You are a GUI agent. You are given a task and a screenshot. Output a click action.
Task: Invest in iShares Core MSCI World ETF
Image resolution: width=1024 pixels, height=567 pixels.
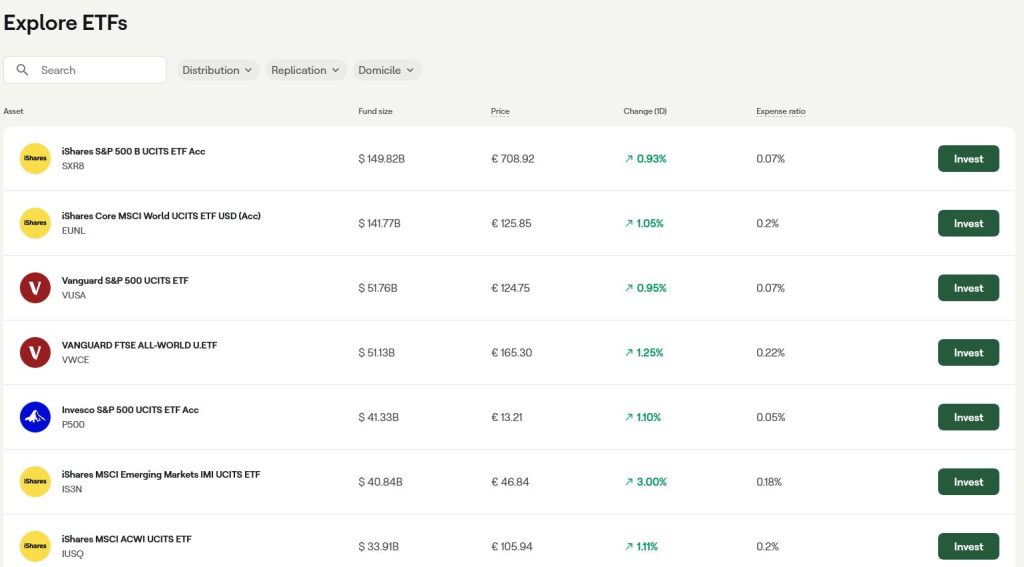pyautogui.click(x=968, y=223)
